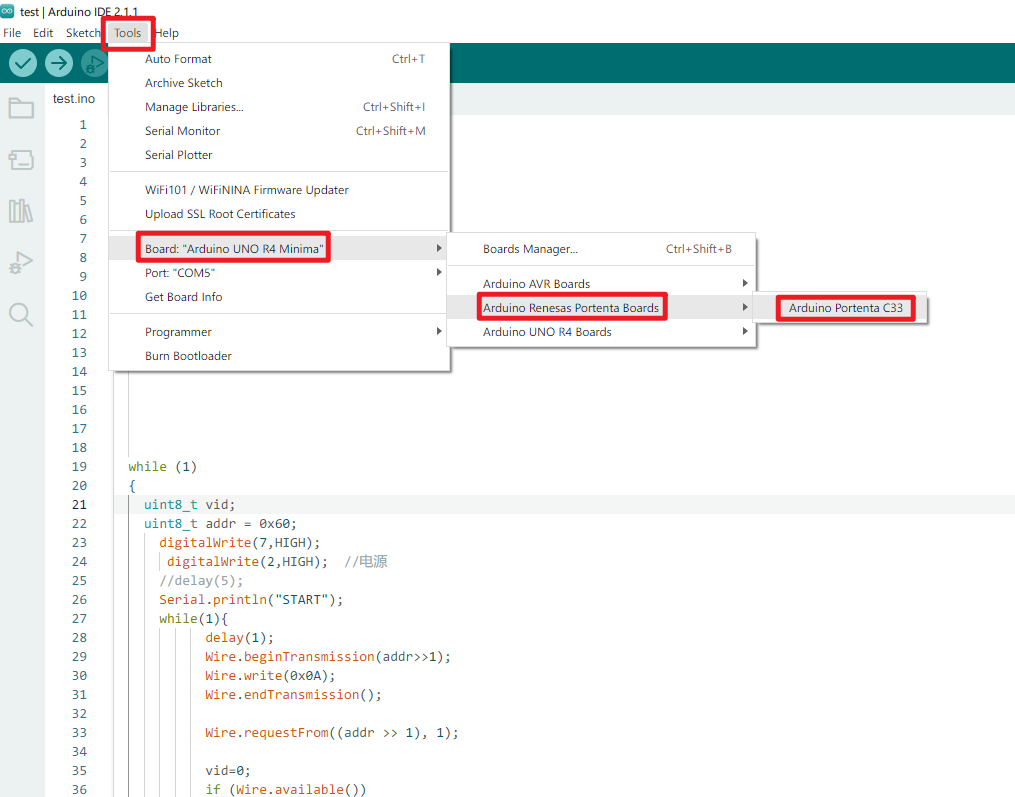Click the digitalWrite(7,HIGH); code line
The image size is (1015, 797).
(x=240, y=543)
